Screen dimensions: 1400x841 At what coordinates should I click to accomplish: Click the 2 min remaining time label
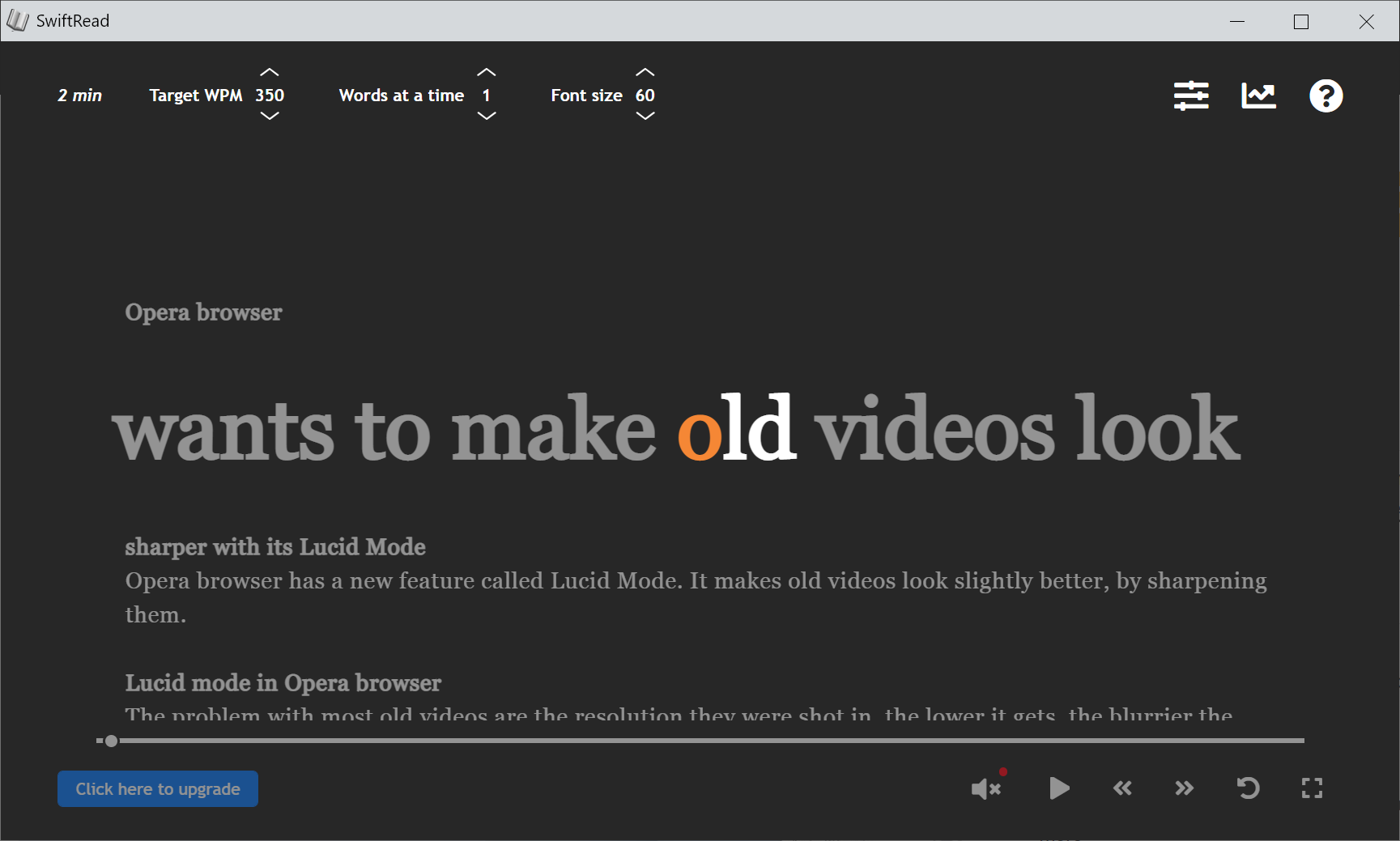pyautogui.click(x=79, y=96)
